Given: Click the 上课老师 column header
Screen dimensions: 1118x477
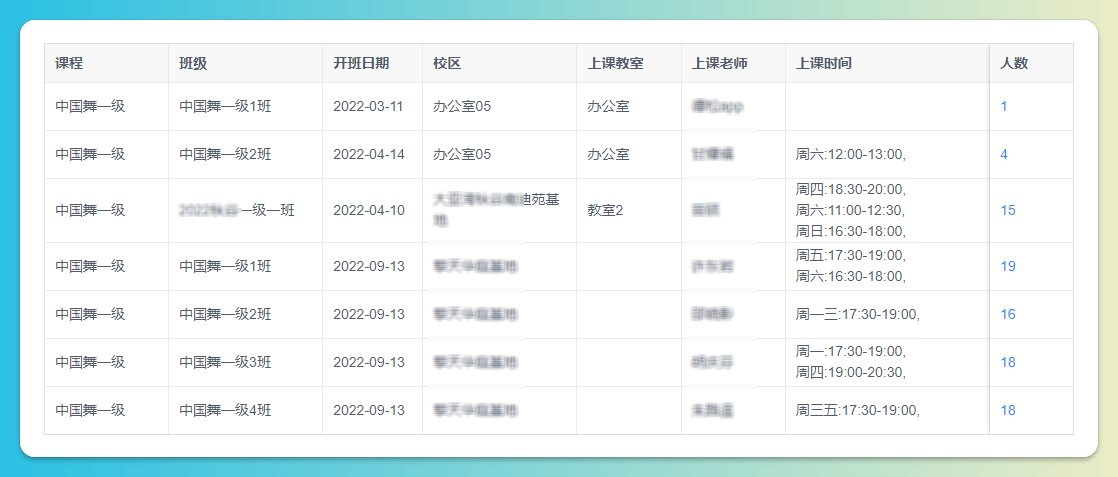Looking at the screenshot, I should pyautogui.click(x=719, y=63).
